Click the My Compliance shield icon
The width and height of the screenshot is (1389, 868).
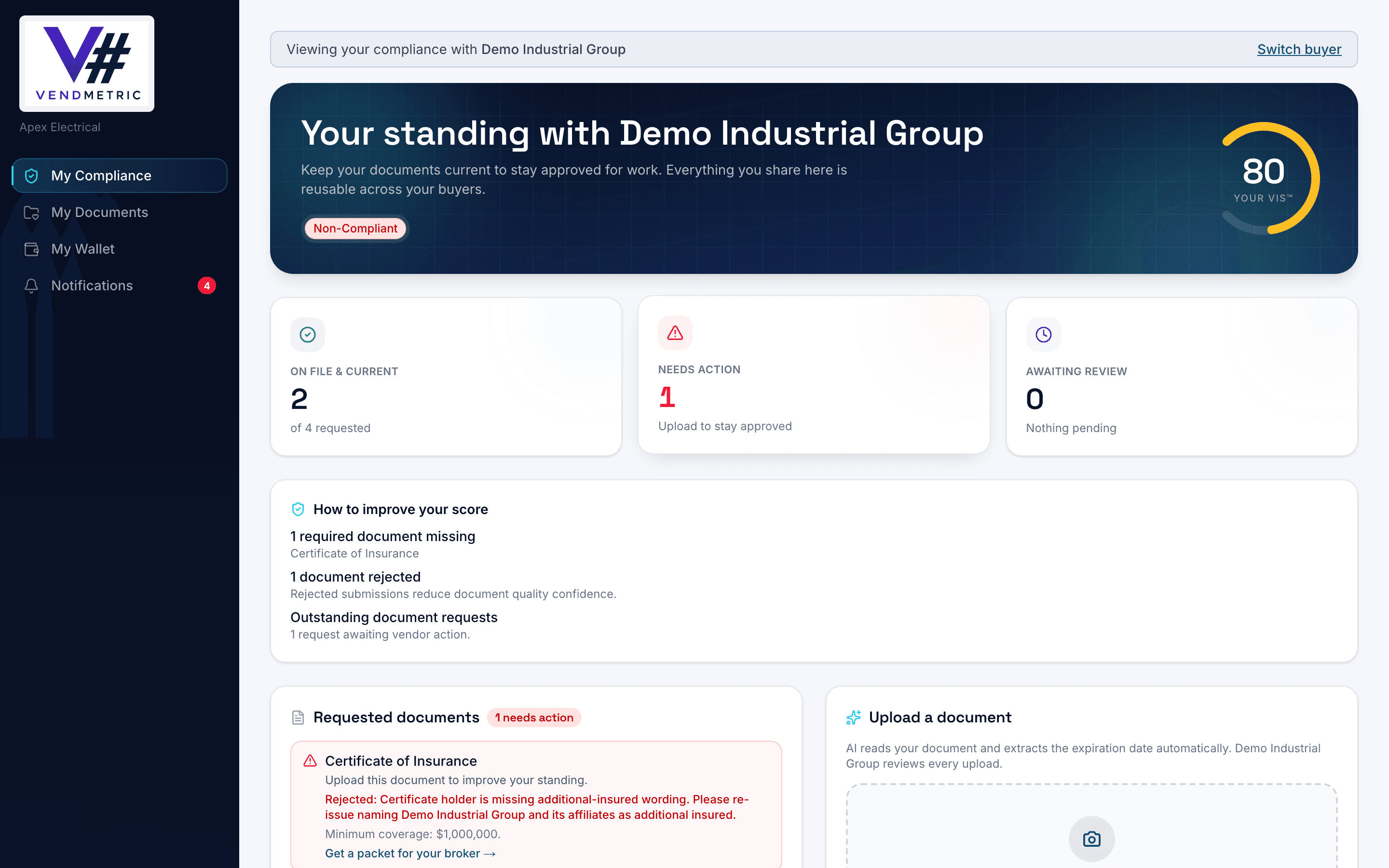click(31, 176)
